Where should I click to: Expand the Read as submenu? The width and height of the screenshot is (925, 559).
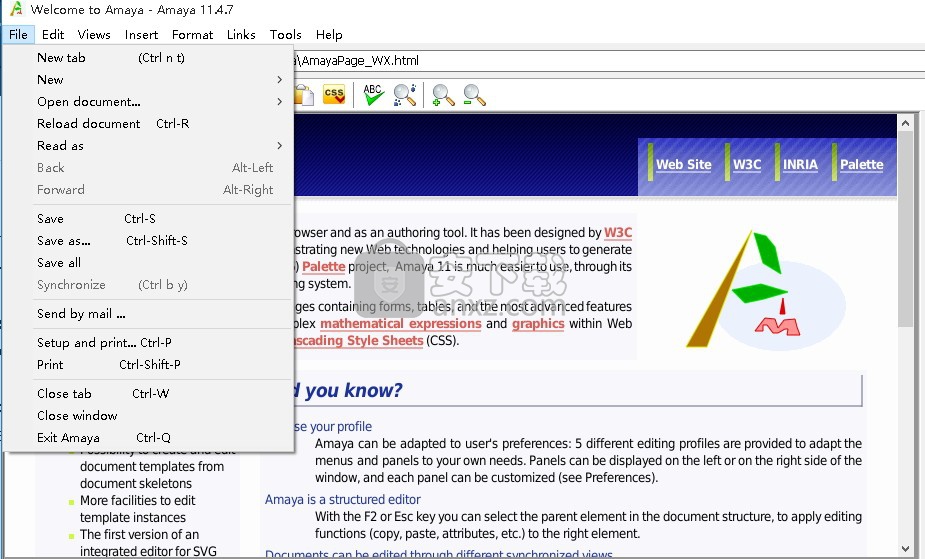click(x=149, y=146)
